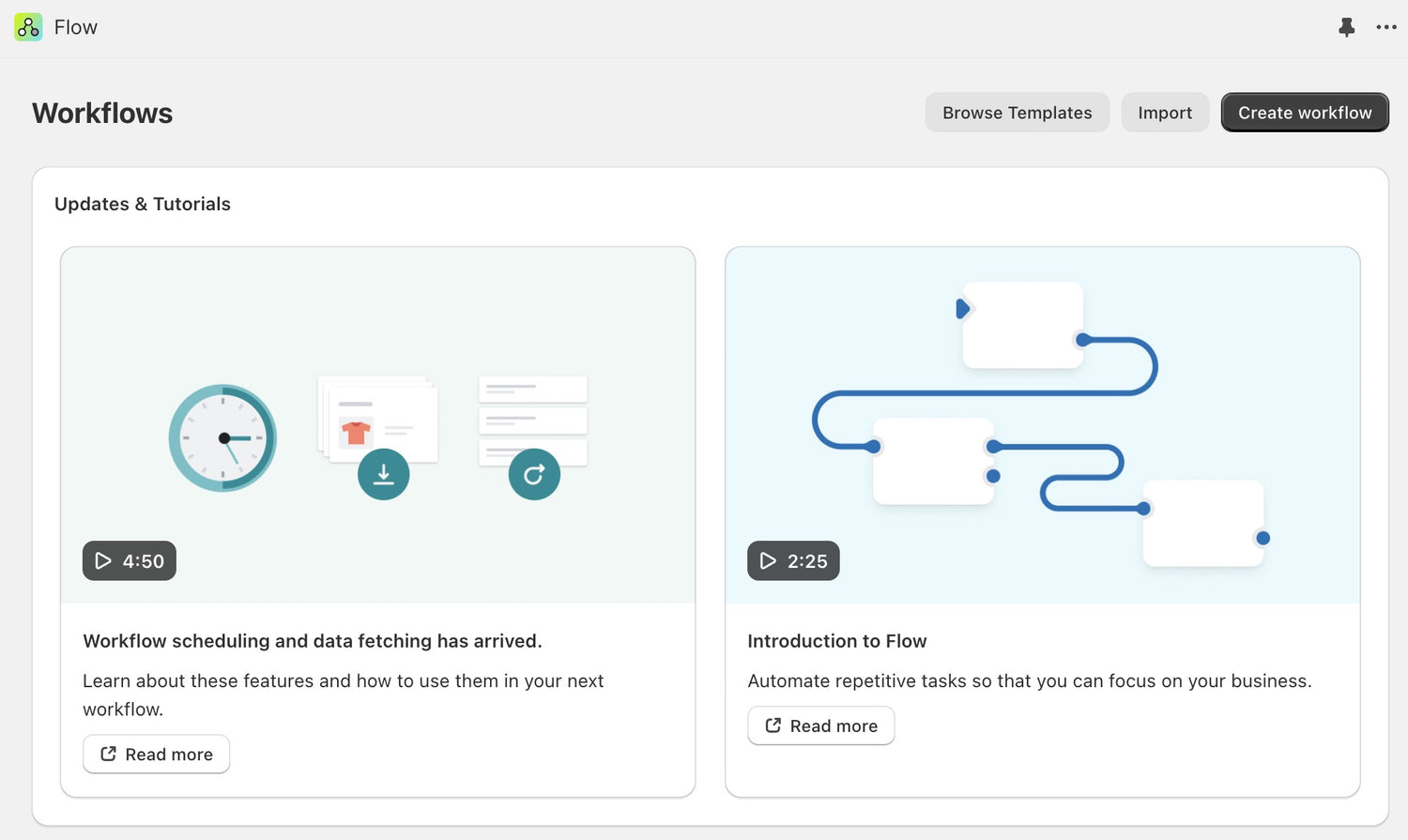Click the 'Updates & Tutorials' section heading
1408x840 pixels.
point(143,204)
